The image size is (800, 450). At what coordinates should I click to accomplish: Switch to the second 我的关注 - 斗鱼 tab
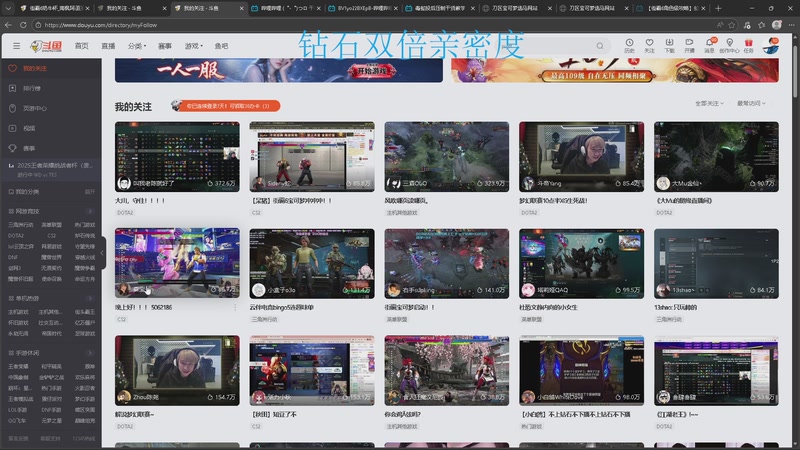tap(208, 8)
